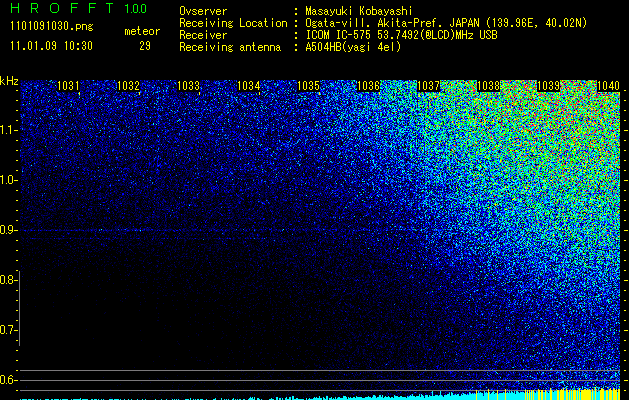The height and width of the screenshot is (400, 629).
Task: Click the Ogata-vill. Akita-Pref. JAPAN location text
Action: coord(446,23)
